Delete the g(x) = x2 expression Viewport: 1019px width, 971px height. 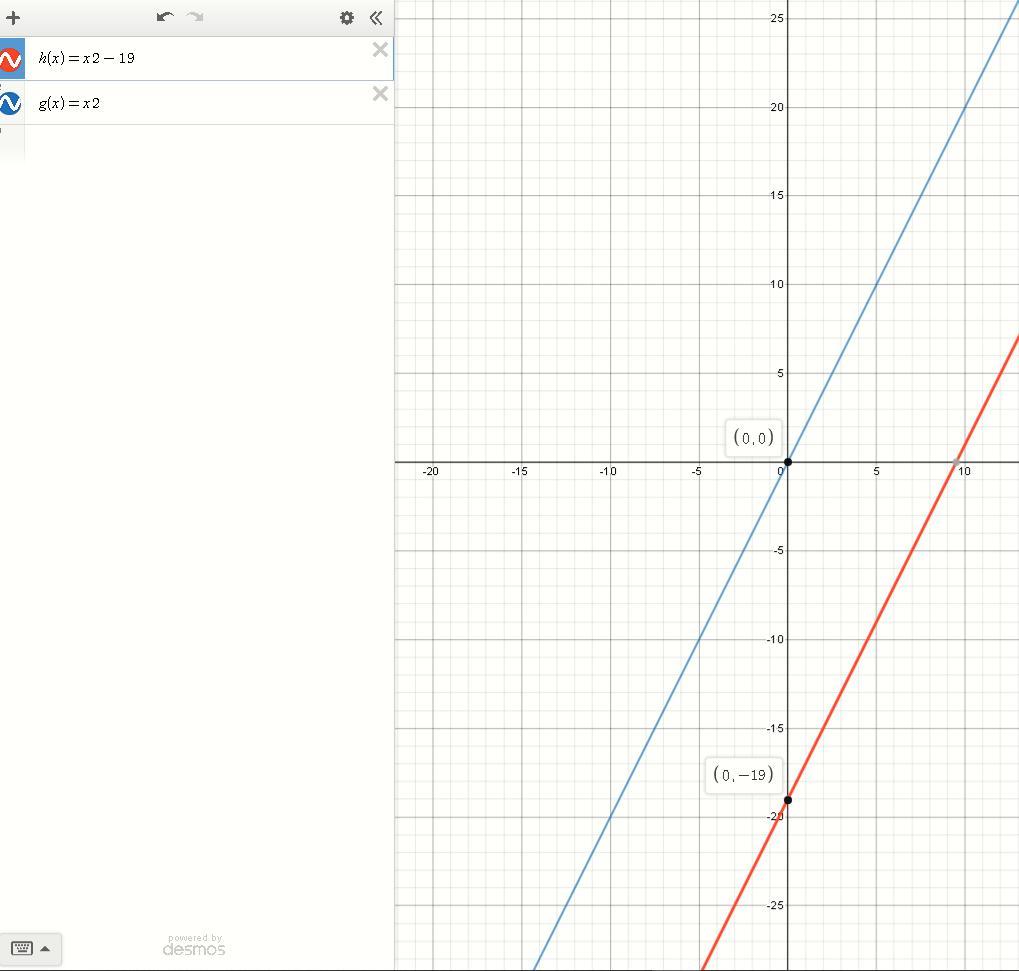coord(380,94)
